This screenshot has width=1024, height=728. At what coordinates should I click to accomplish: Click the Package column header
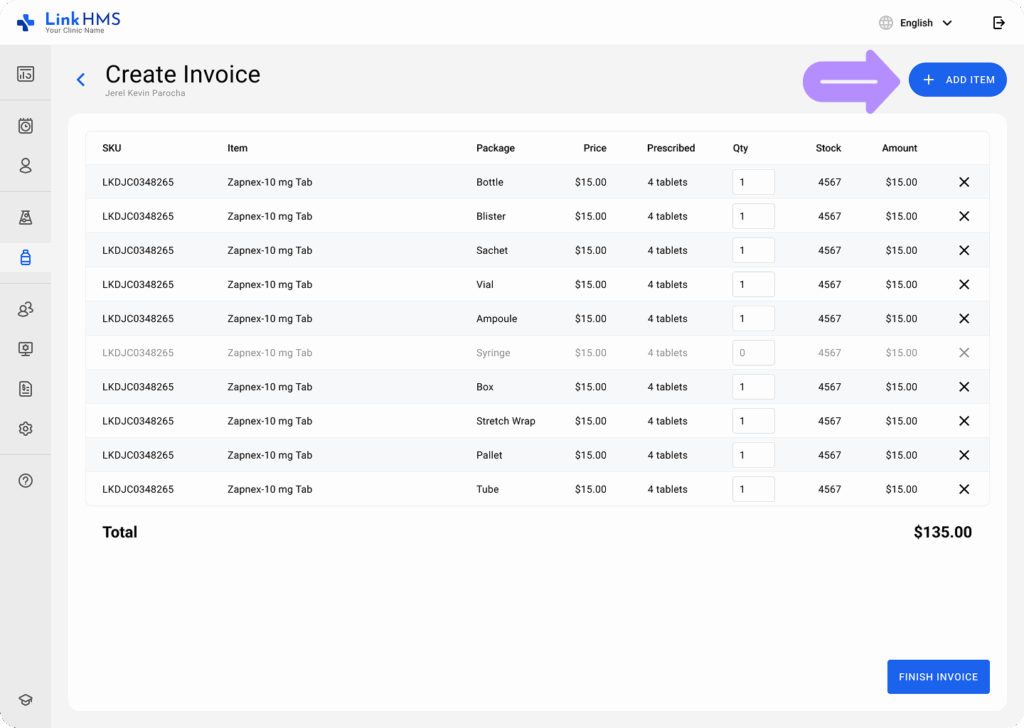495,148
